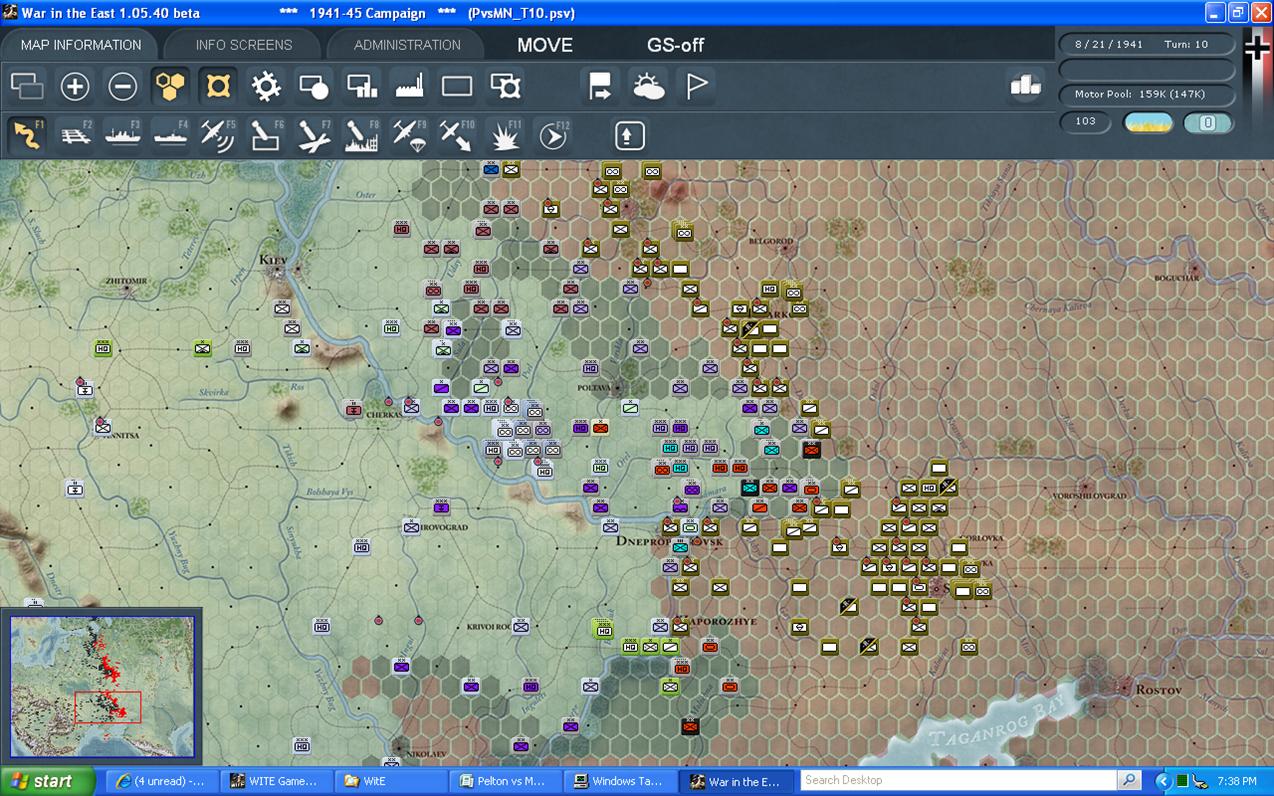Click the date 8/21/1941 Turn: 10 field
The width and height of the screenshot is (1274, 796).
pos(1147,45)
